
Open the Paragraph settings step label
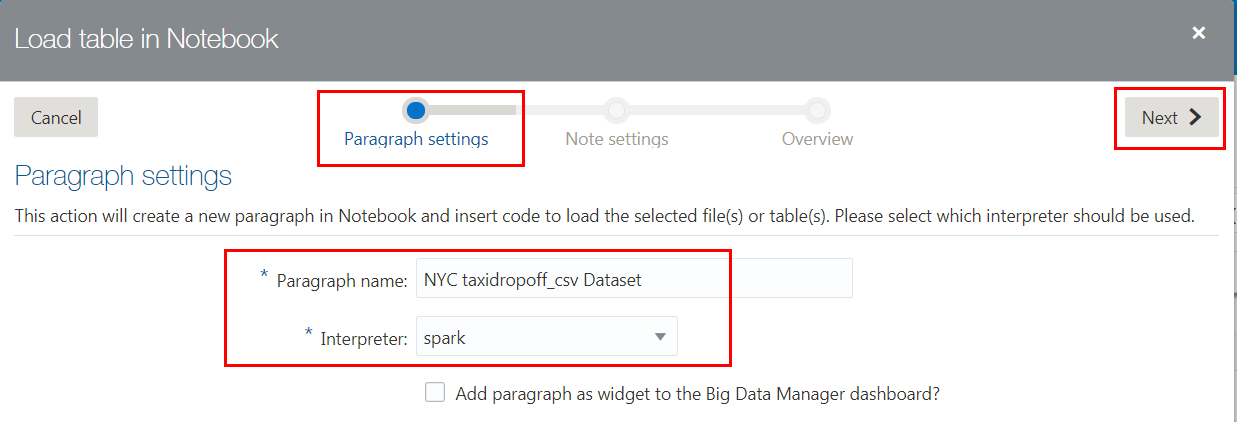tap(416, 139)
